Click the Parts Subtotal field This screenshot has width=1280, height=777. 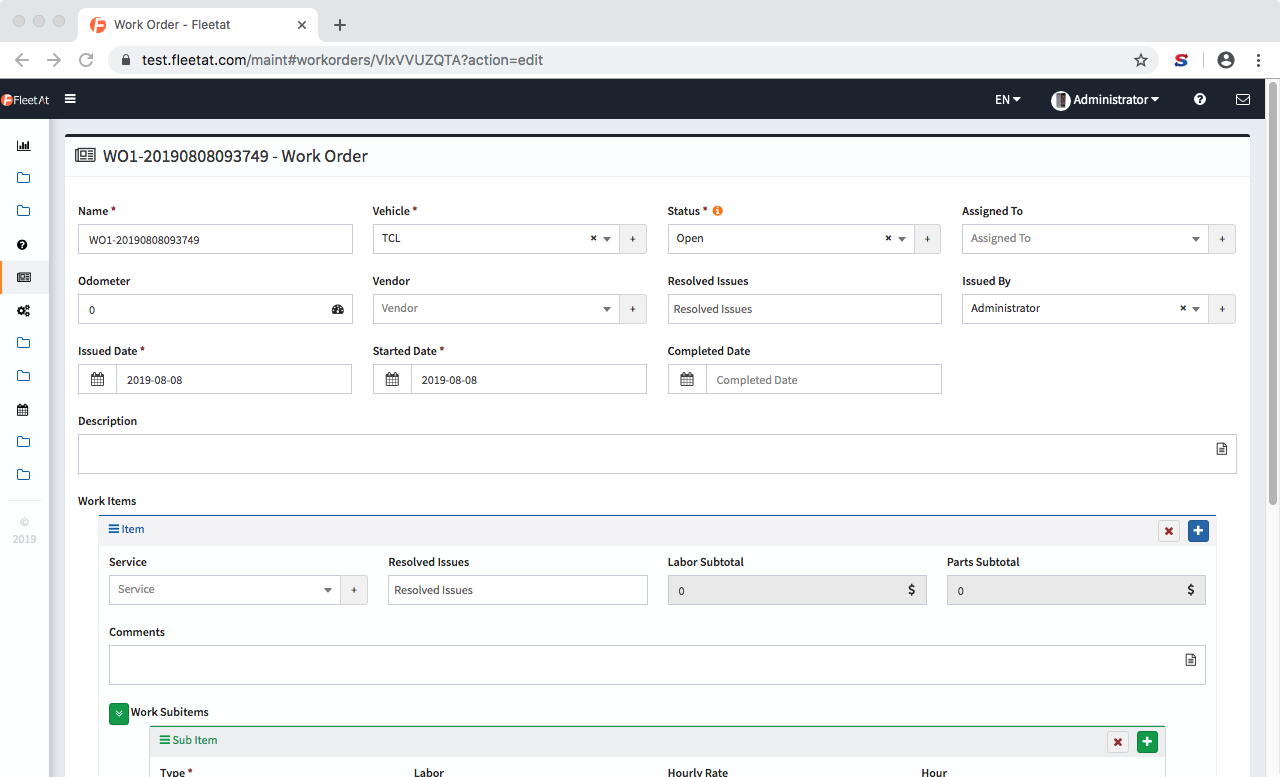[1076, 590]
